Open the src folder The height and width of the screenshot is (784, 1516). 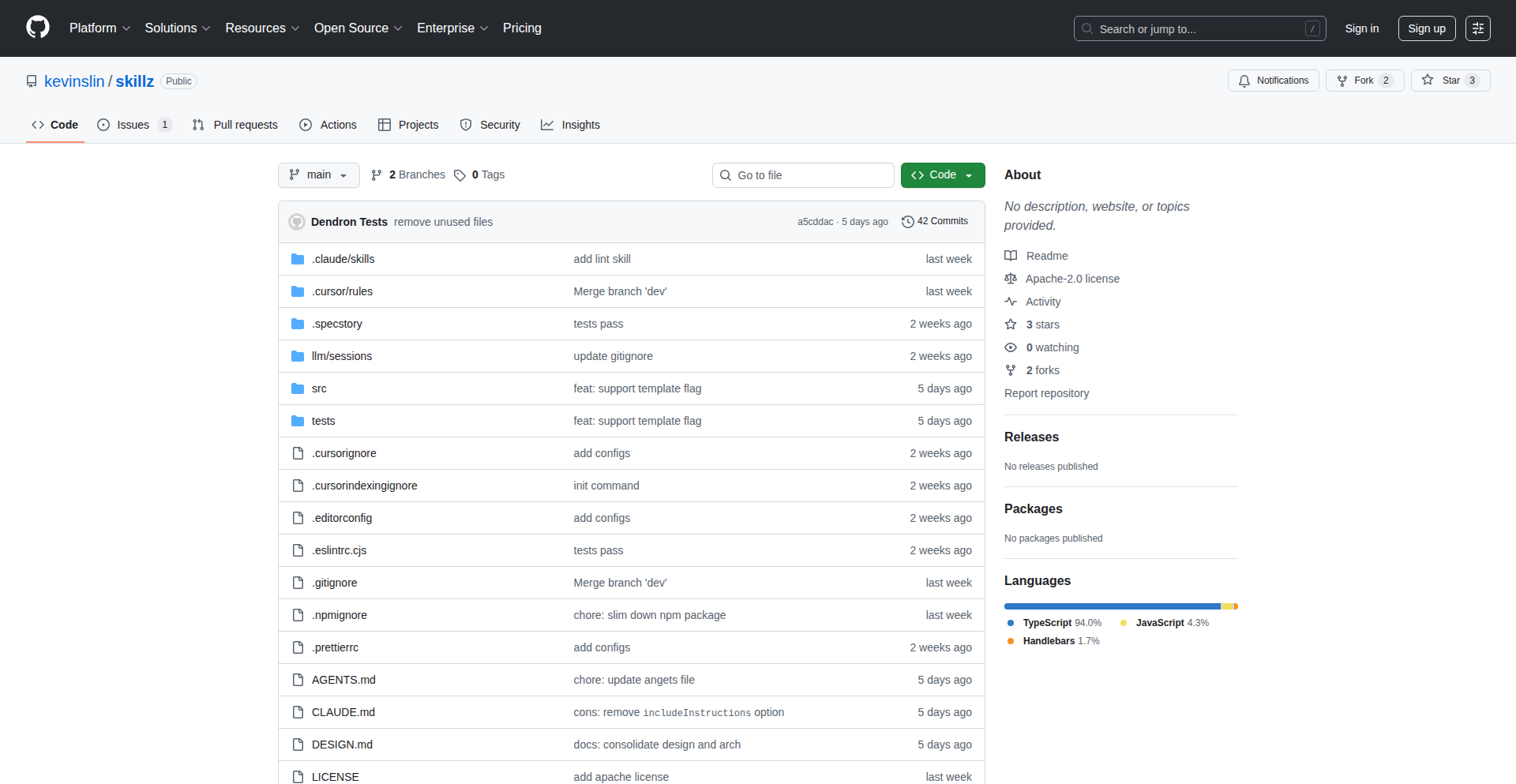click(x=319, y=388)
